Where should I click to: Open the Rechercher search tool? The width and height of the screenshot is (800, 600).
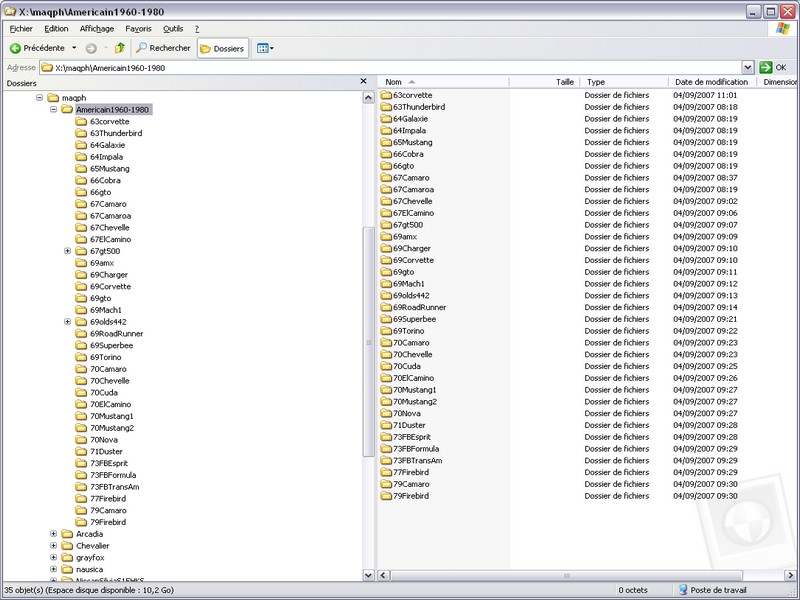point(163,48)
